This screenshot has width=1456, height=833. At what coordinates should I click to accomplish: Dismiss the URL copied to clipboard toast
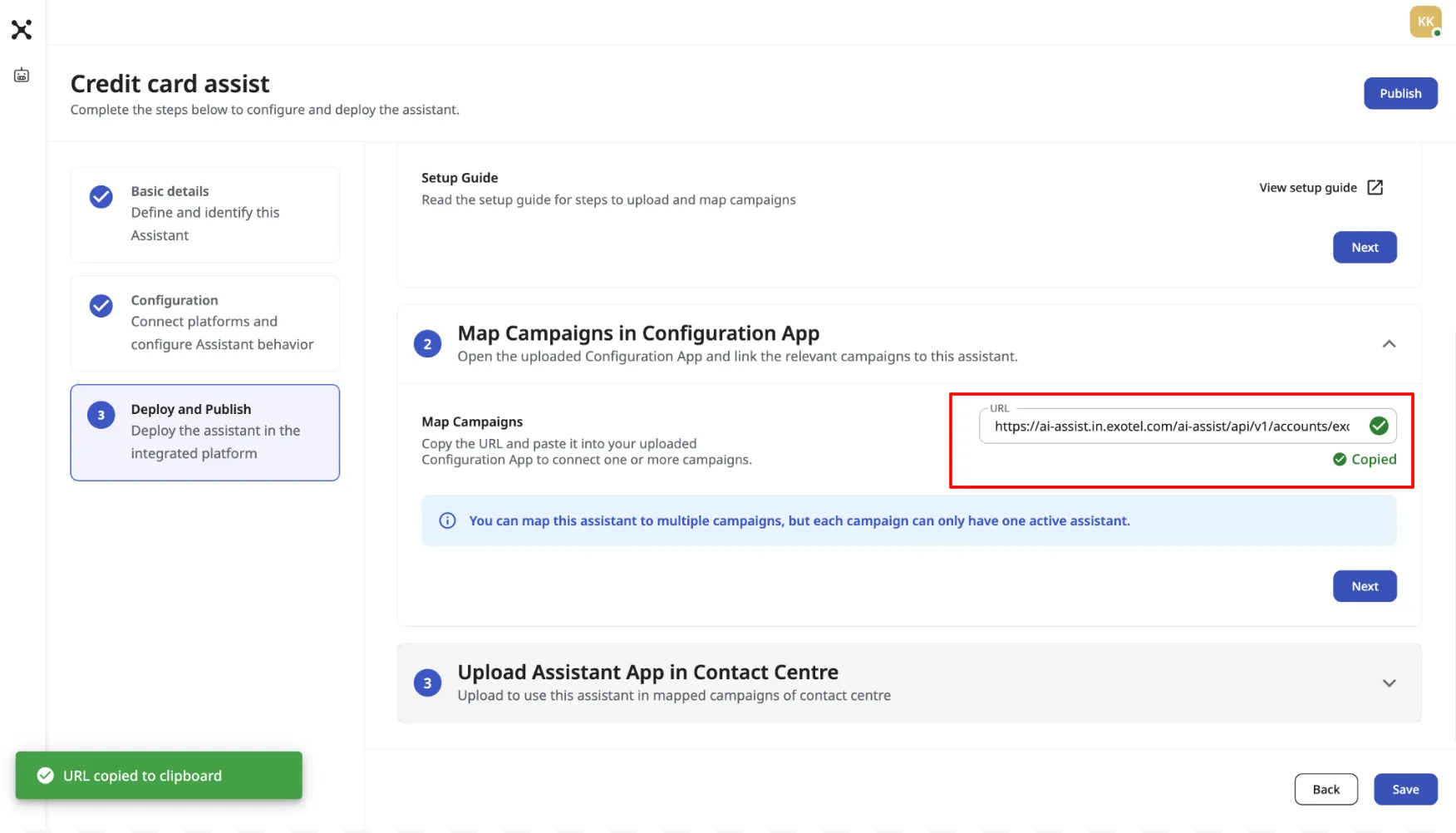click(159, 776)
